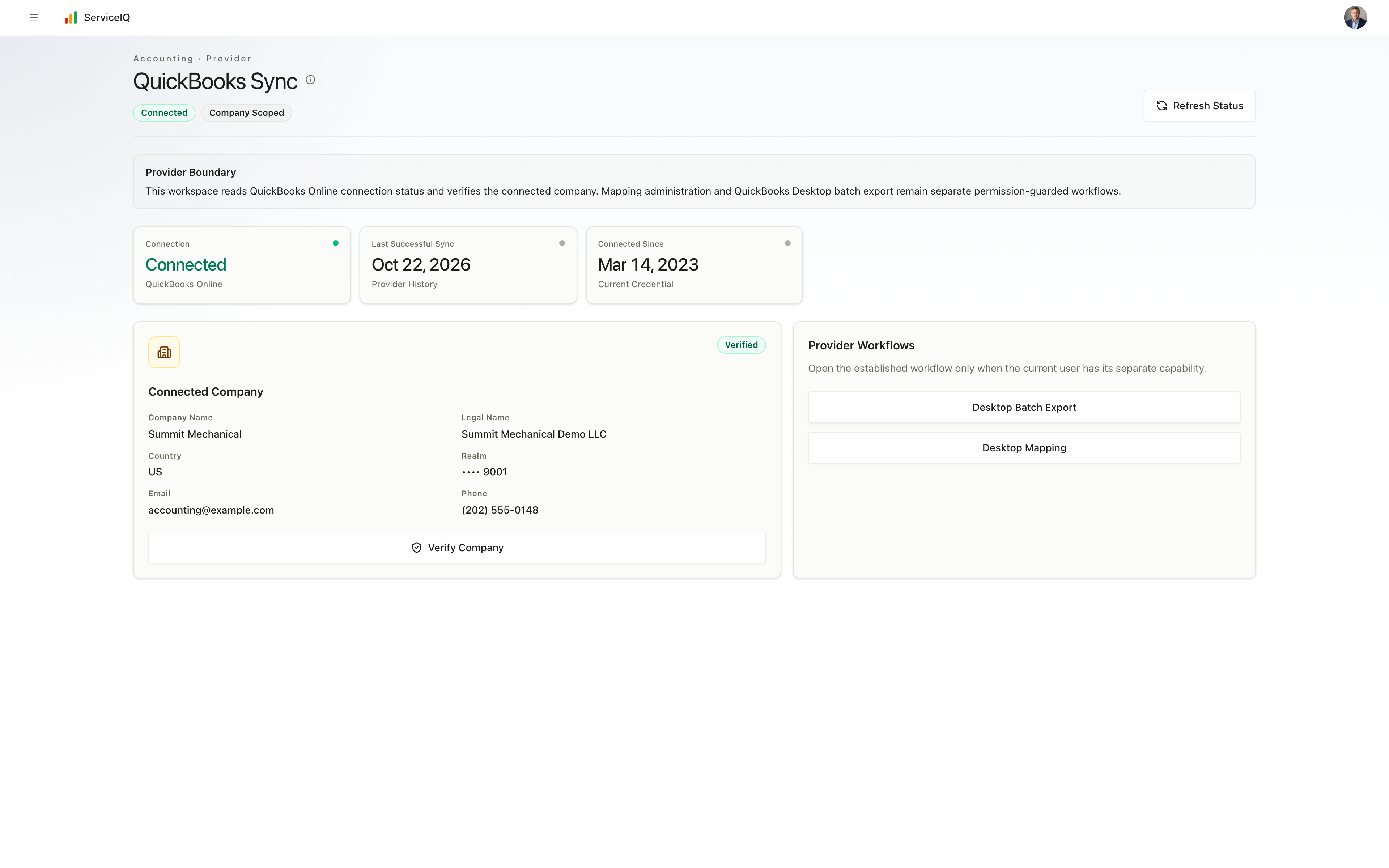Click the Provider Workflows heading

coord(861,346)
